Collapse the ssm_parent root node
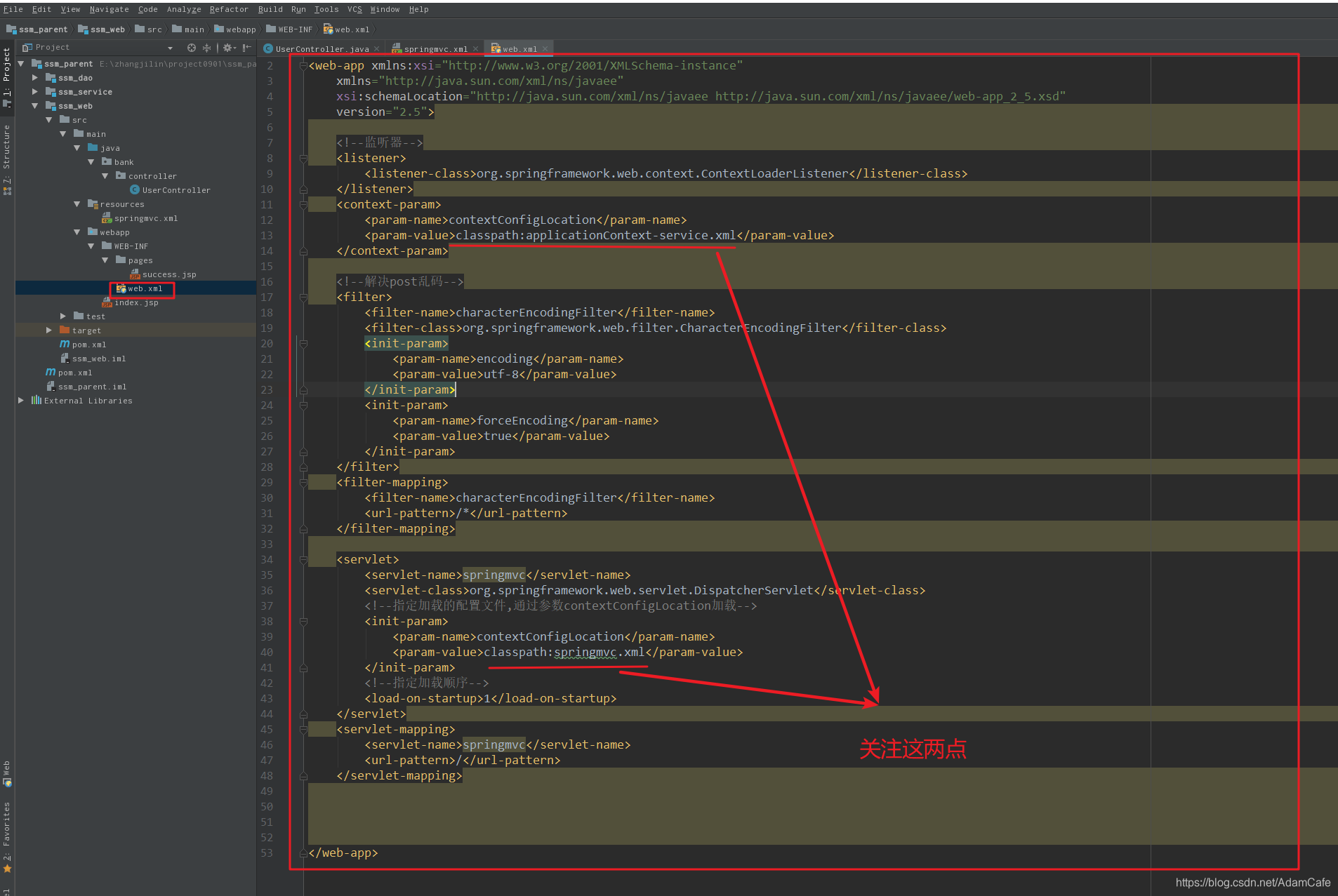Screen dimensions: 1338x896 [x=21, y=63]
